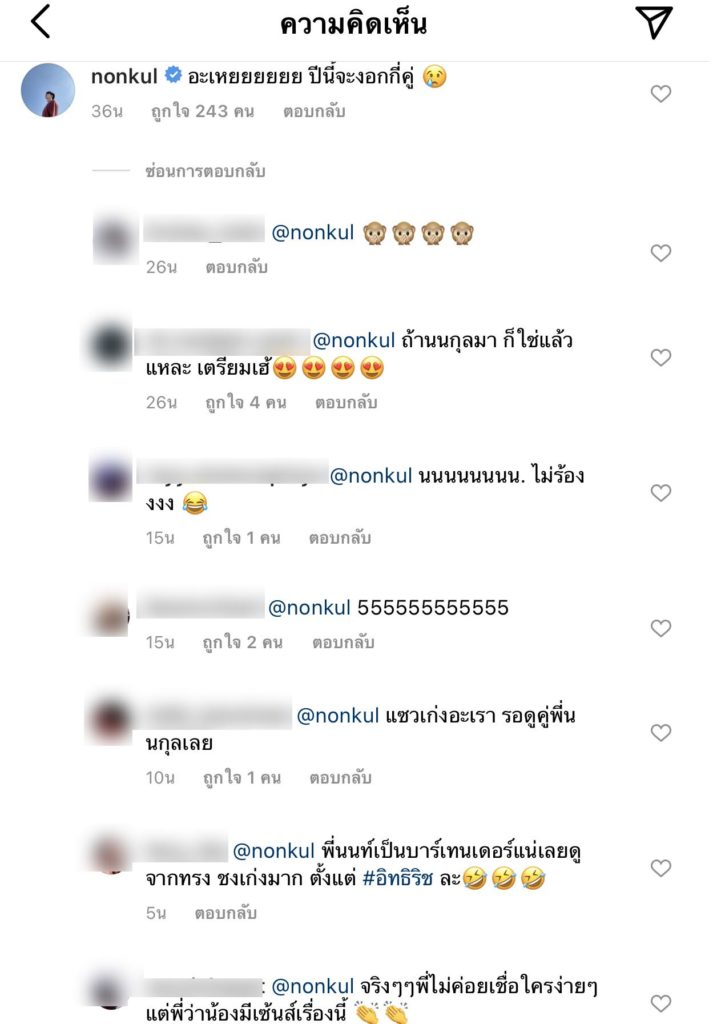Like the reply containing #อิทธิริช
This screenshot has height=1024, width=709.
661,867
